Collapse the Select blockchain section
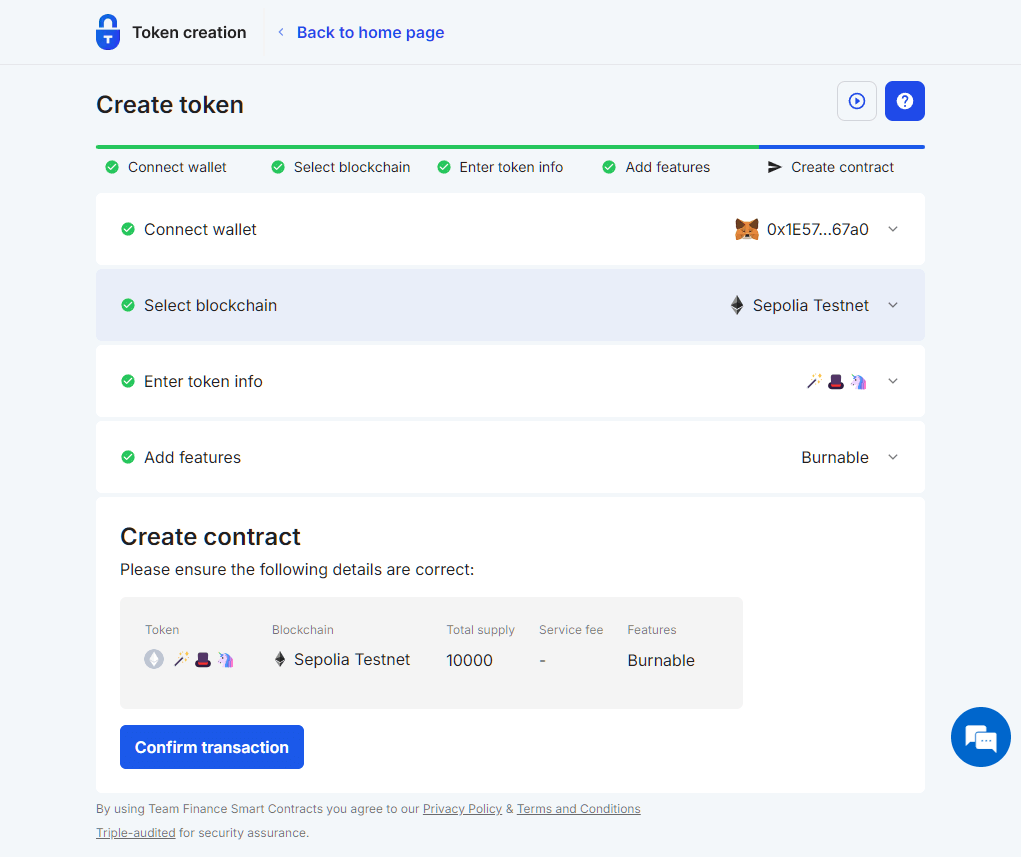 pos(892,305)
